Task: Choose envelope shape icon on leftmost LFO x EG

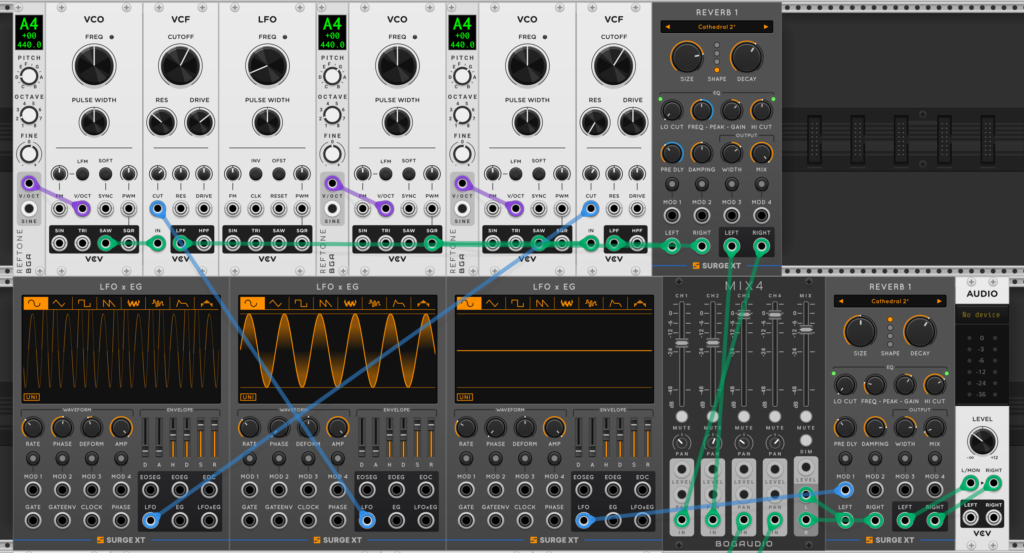Action: (x=182, y=303)
